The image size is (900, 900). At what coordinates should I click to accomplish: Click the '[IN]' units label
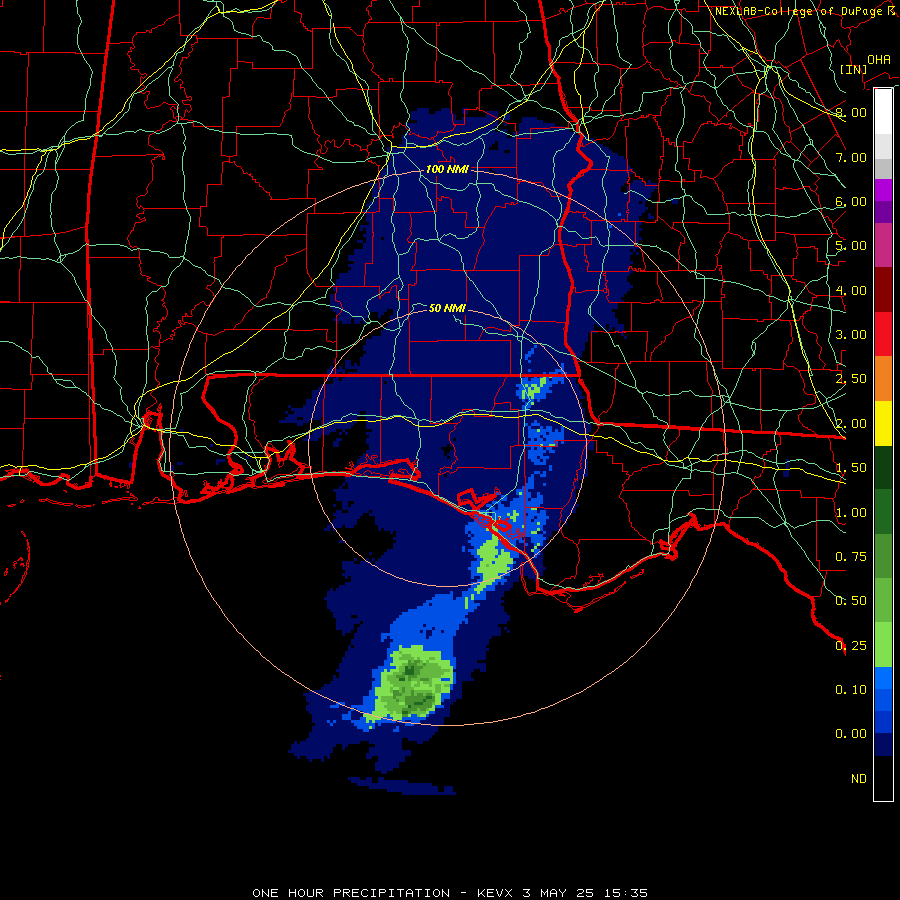(853, 69)
